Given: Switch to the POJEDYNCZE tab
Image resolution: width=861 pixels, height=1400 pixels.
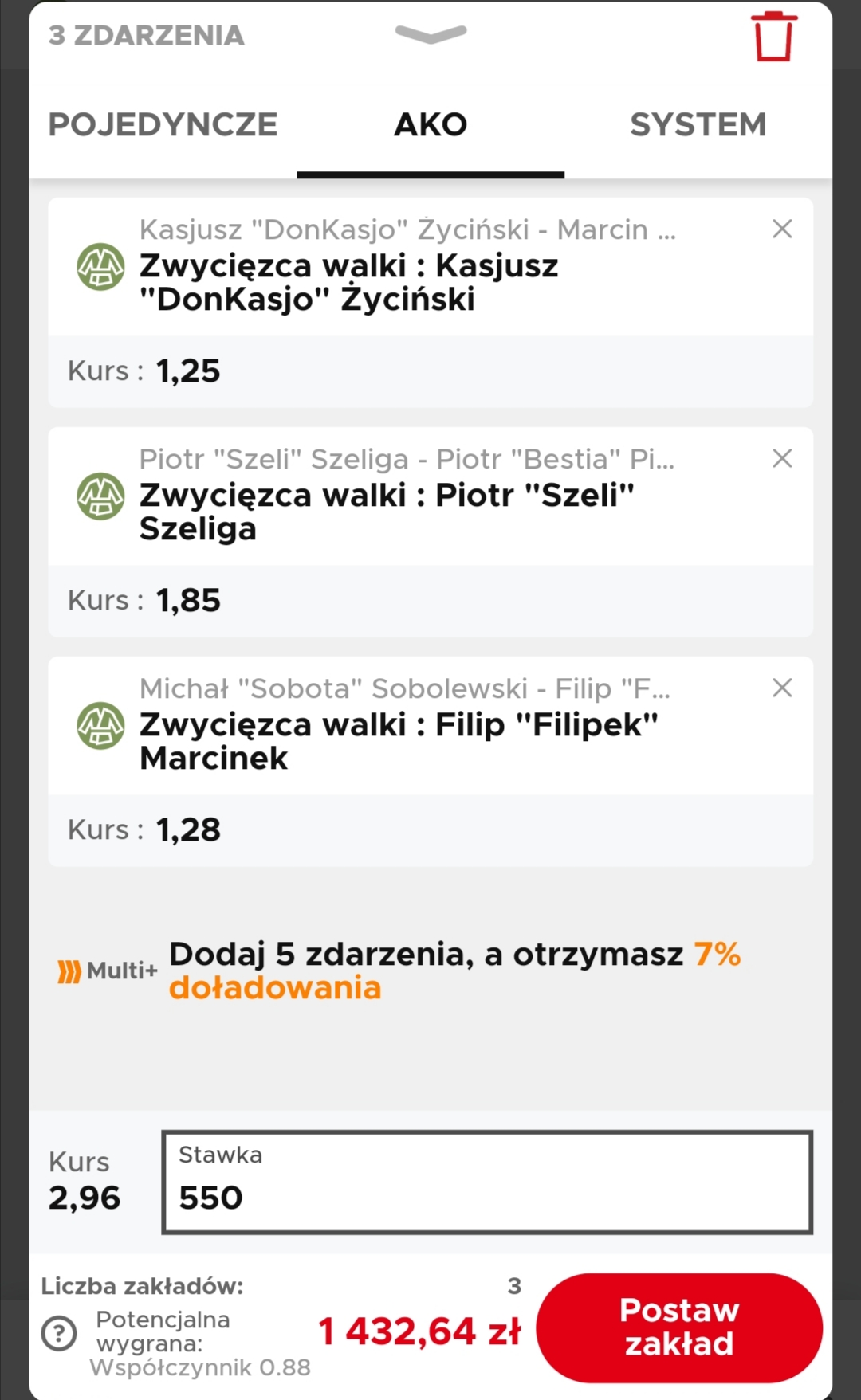Looking at the screenshot, I should (x=163, y=125).
